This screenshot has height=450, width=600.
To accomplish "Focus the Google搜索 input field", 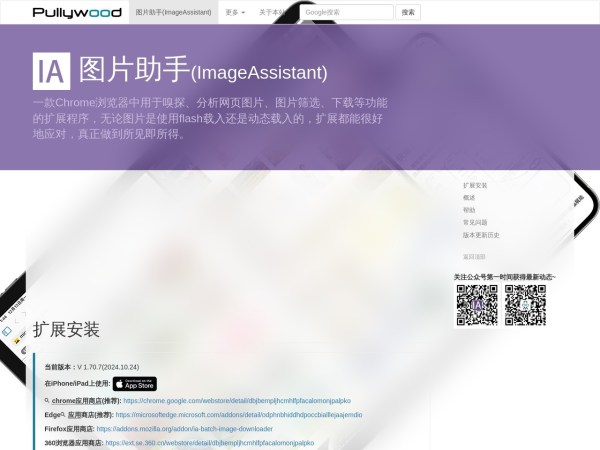I will 346,12.
